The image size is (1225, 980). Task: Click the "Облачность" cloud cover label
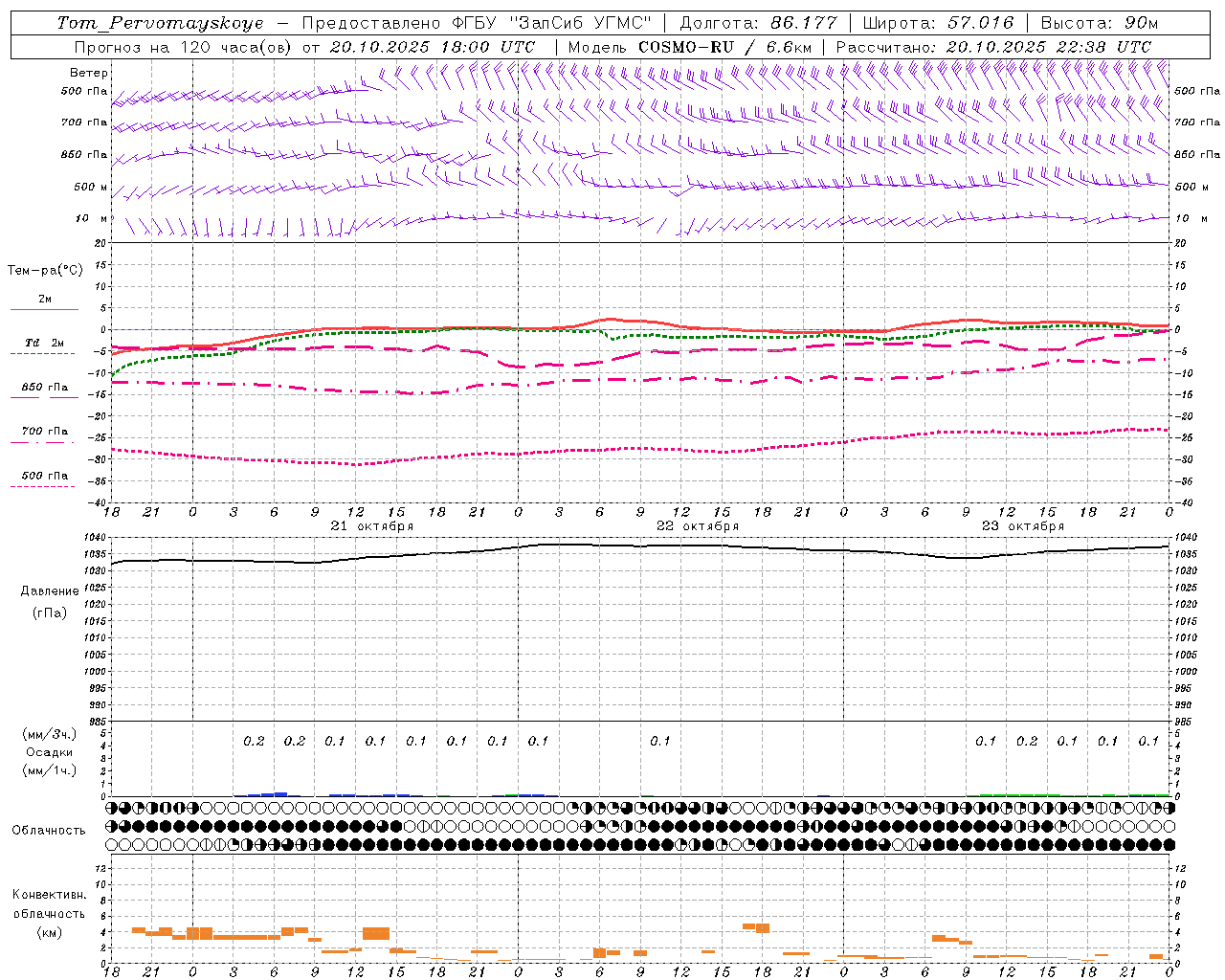[49, 830]
